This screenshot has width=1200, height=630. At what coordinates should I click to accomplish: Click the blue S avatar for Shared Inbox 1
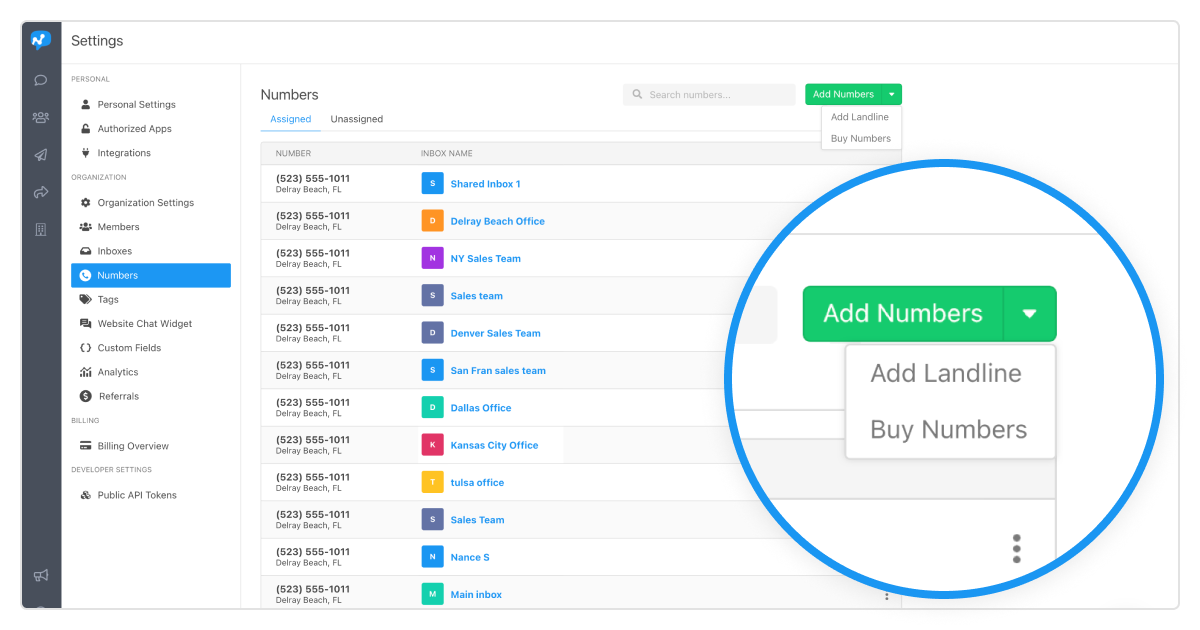point(432,184)
